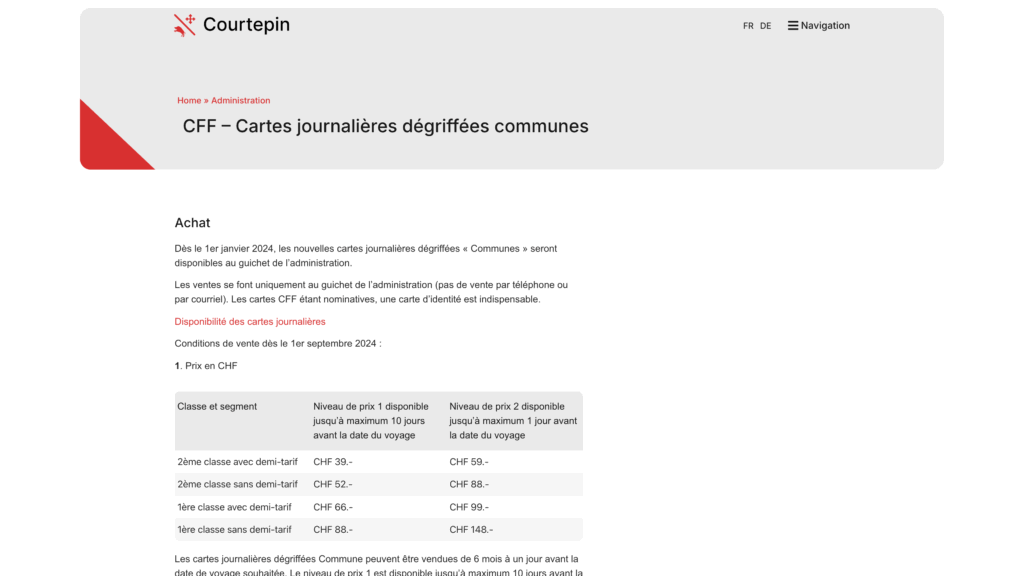Open the hamburger Navigation menu
The height and width of the screenshot is (576, 1024).
coord(818,25)
